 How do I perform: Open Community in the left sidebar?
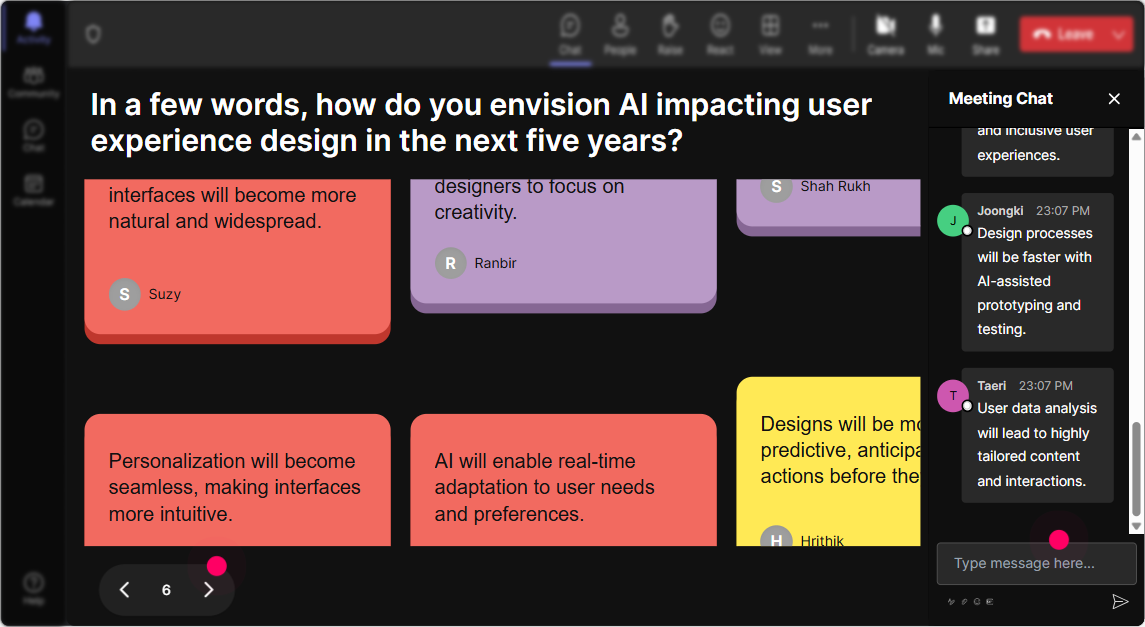click(34, 82)
